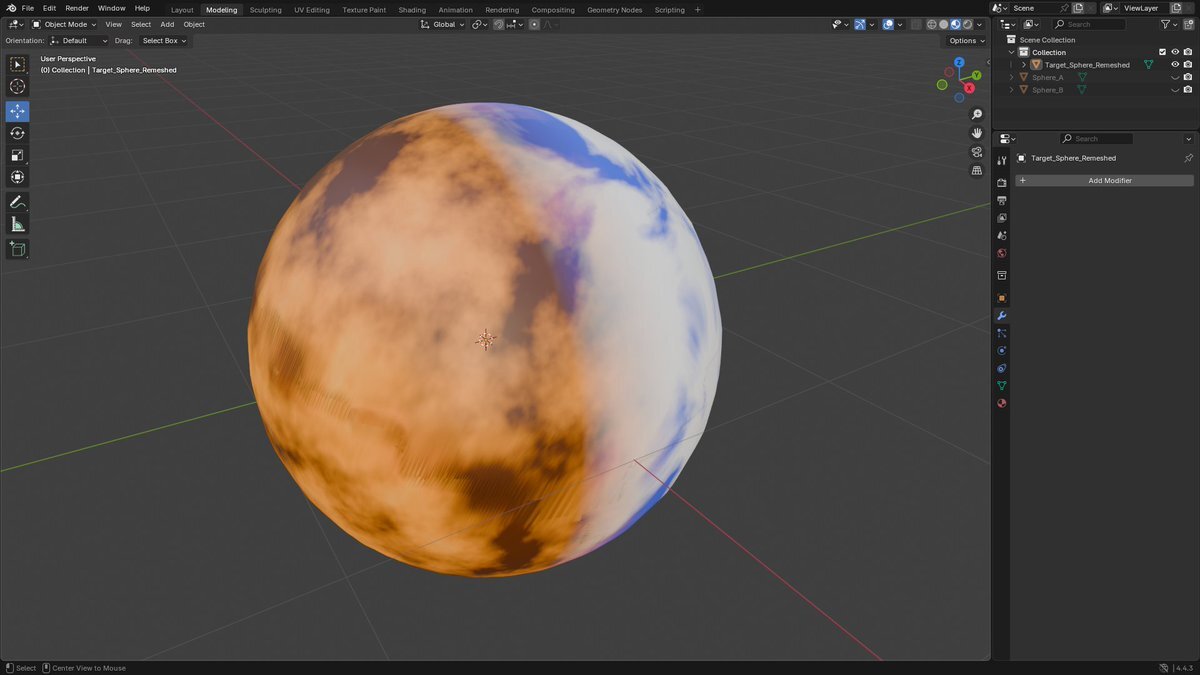Open the World properties tab
This screenshot has height=675, width=1200.
click(1002, 253)
